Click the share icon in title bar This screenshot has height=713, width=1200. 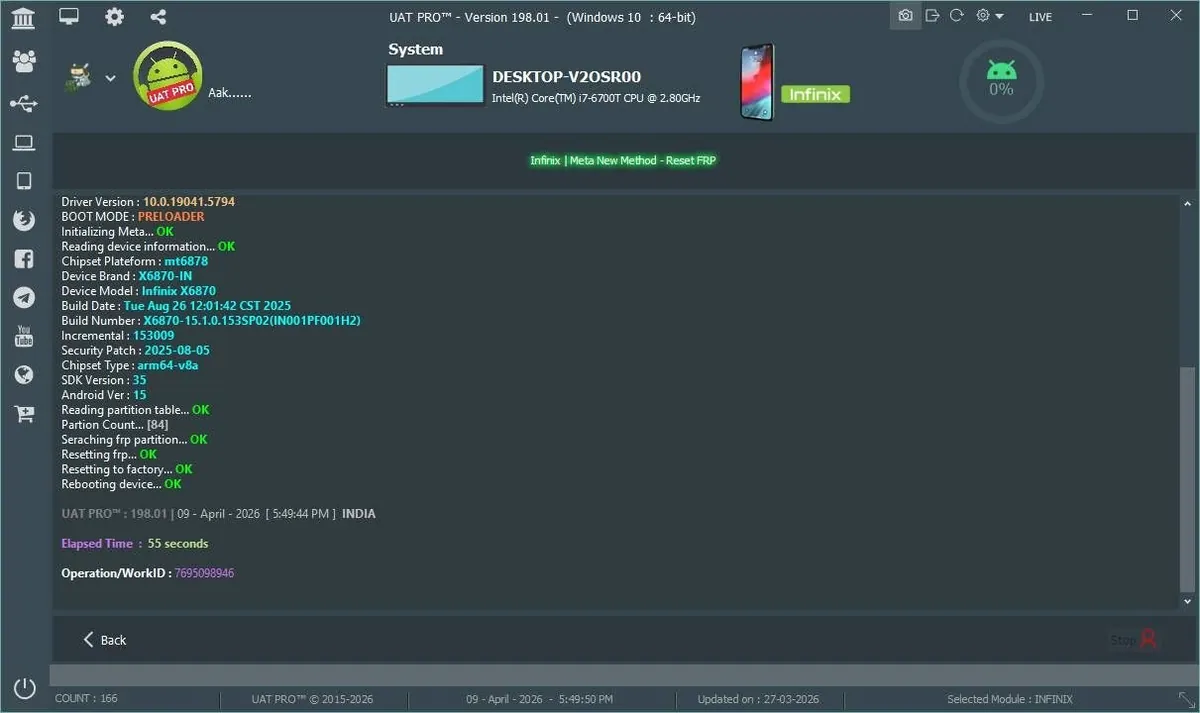[x=158, y=16]
